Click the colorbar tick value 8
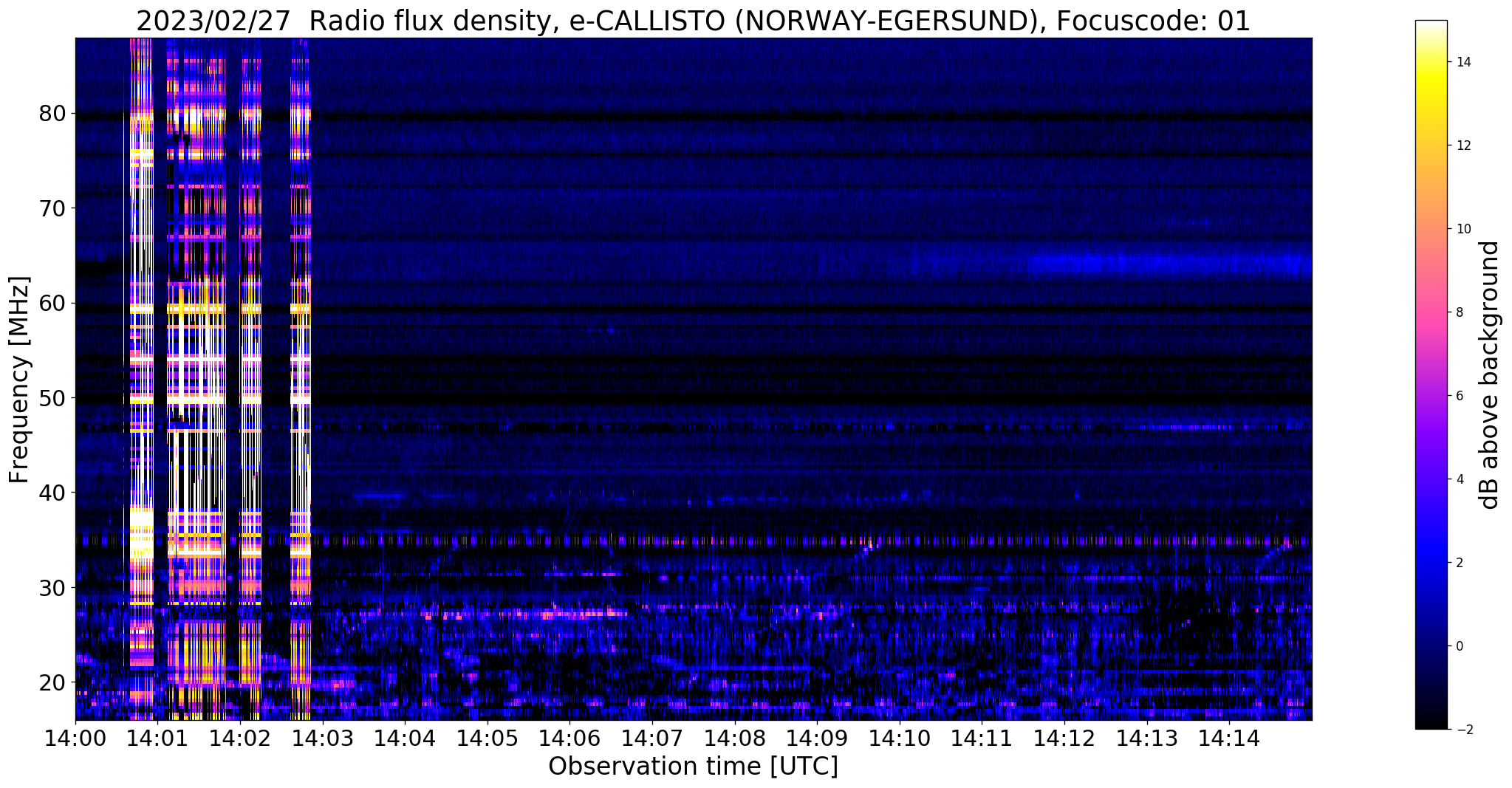This screenshot has height=788, width=1512. (x=1460, y=312)
